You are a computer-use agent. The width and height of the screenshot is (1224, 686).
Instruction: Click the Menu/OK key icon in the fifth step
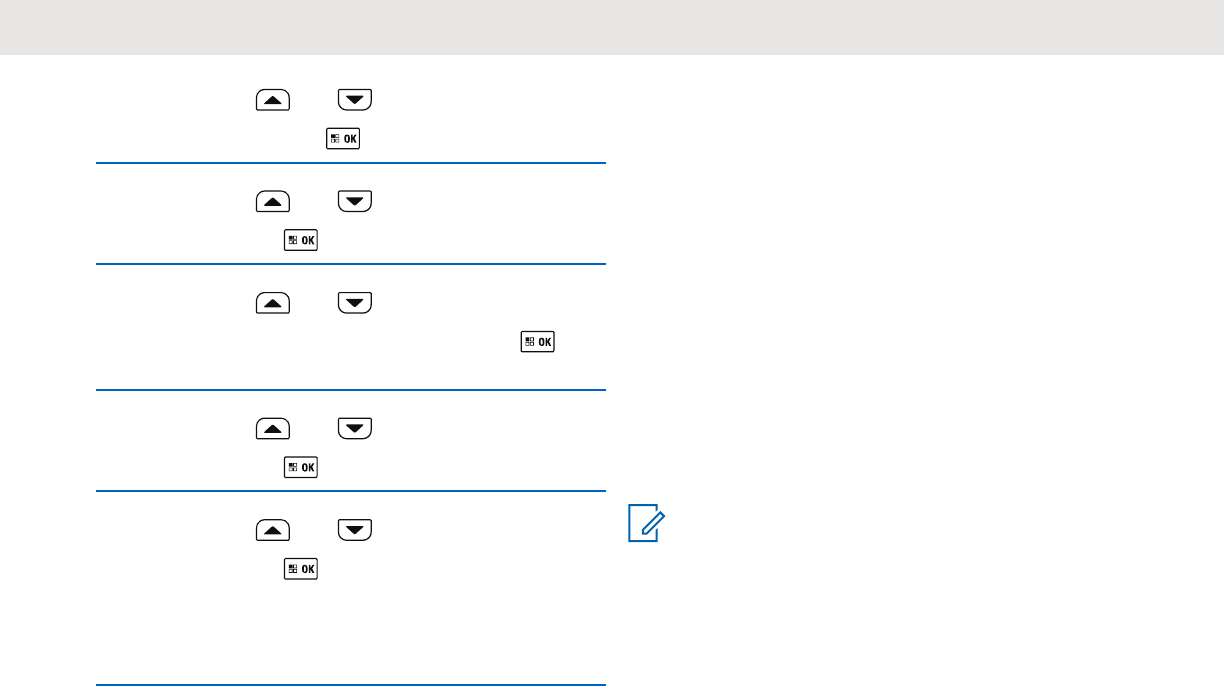click(x=301, y=569)
